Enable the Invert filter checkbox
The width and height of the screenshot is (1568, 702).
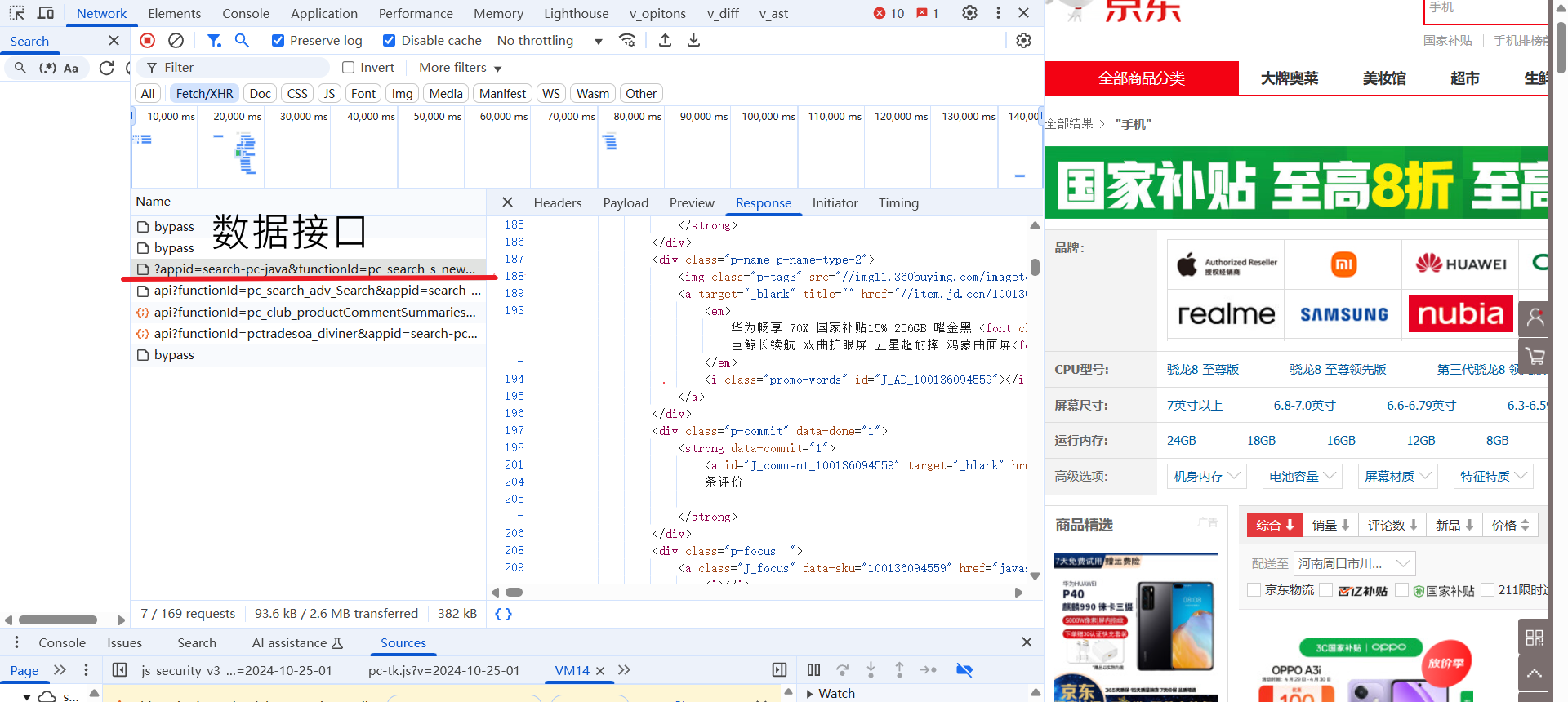(349, 68)
